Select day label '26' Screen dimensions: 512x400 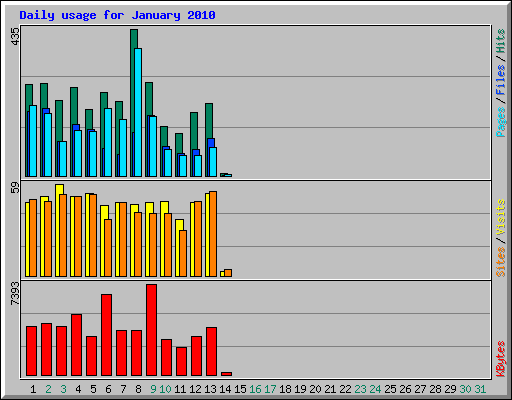tap(405, 389)
